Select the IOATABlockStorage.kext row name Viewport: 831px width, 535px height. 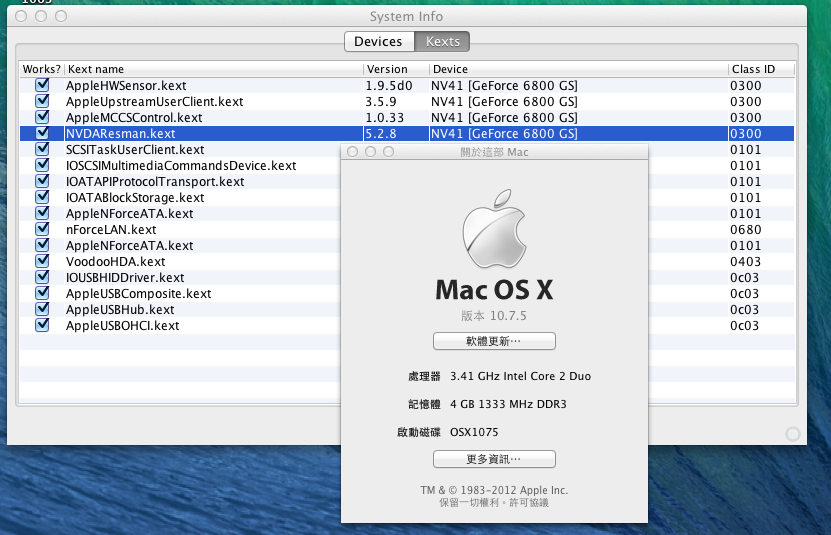tap(135, 198)
